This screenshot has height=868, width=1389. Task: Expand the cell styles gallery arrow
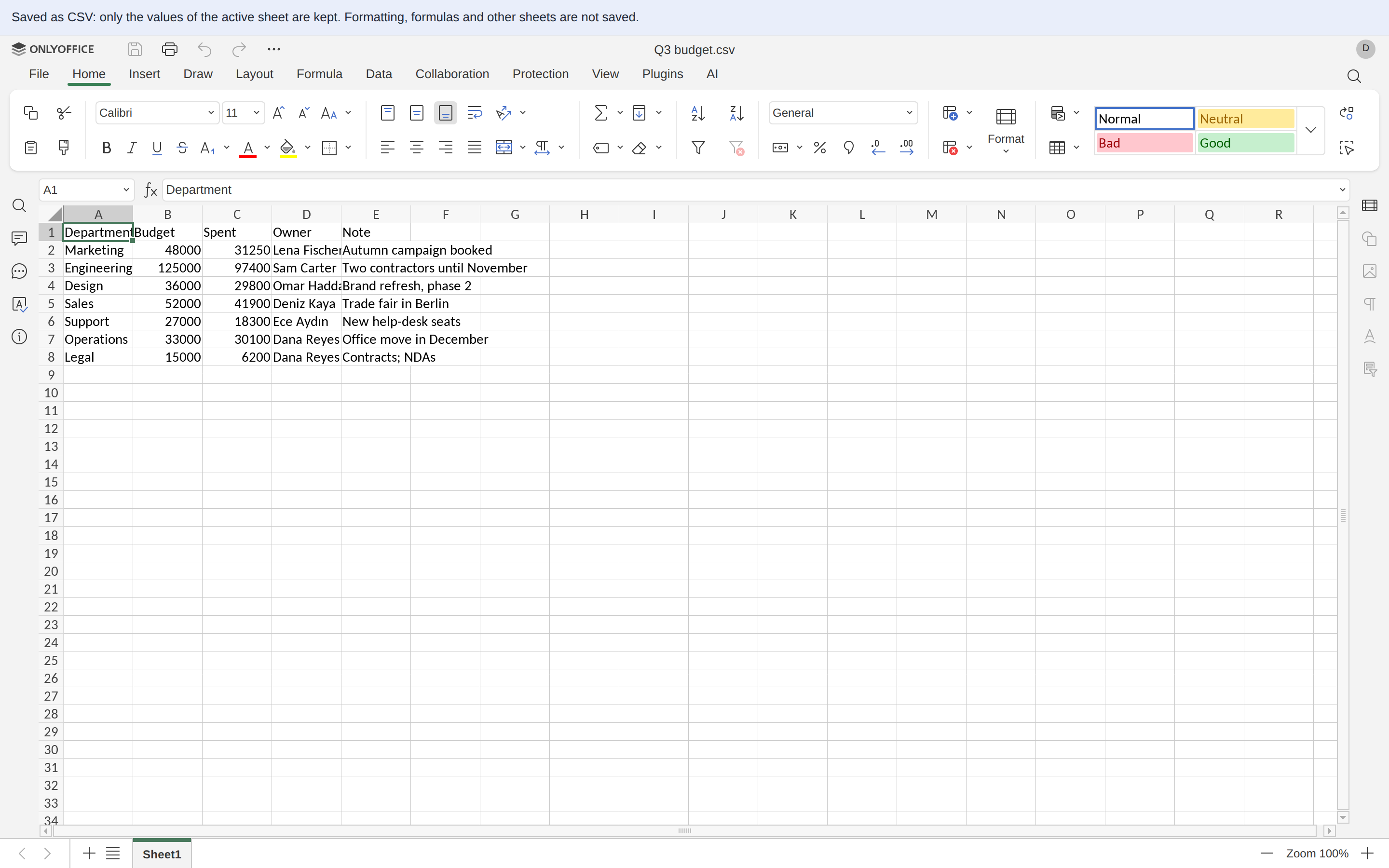pyautogui.click(x=1310, y=130)
